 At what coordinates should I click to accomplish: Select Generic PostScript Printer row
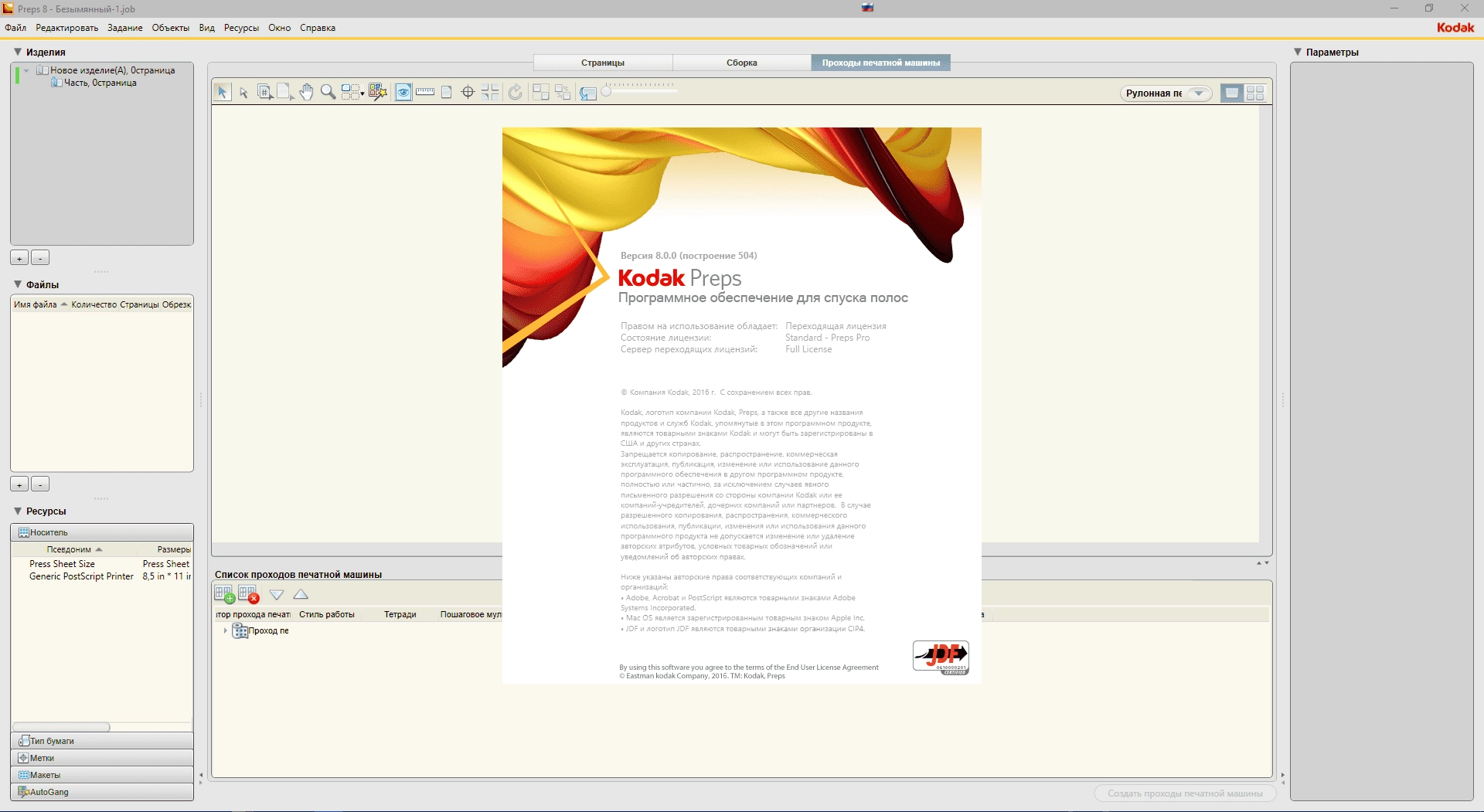[x=102, y=576]
